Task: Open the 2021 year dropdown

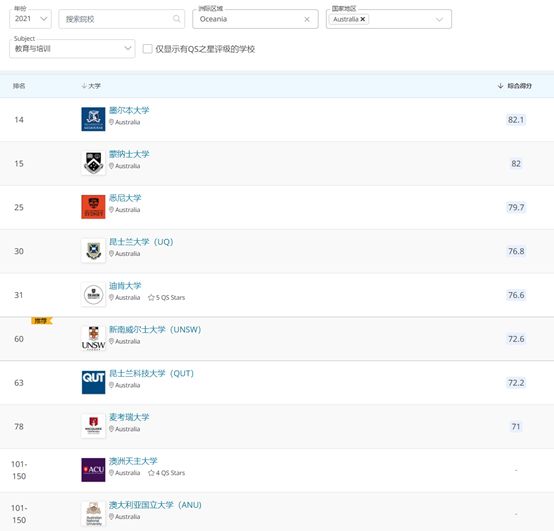Action: tap(30, 19)
